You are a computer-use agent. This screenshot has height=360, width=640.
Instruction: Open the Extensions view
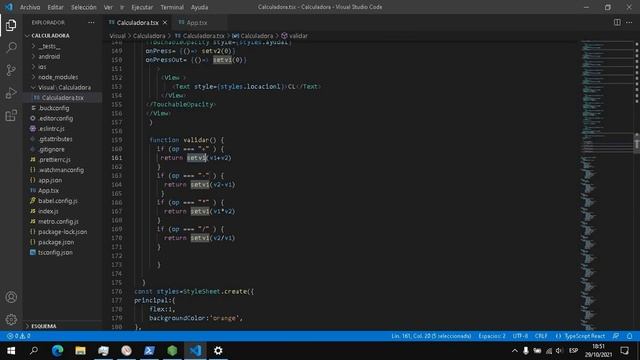[11, 116]
